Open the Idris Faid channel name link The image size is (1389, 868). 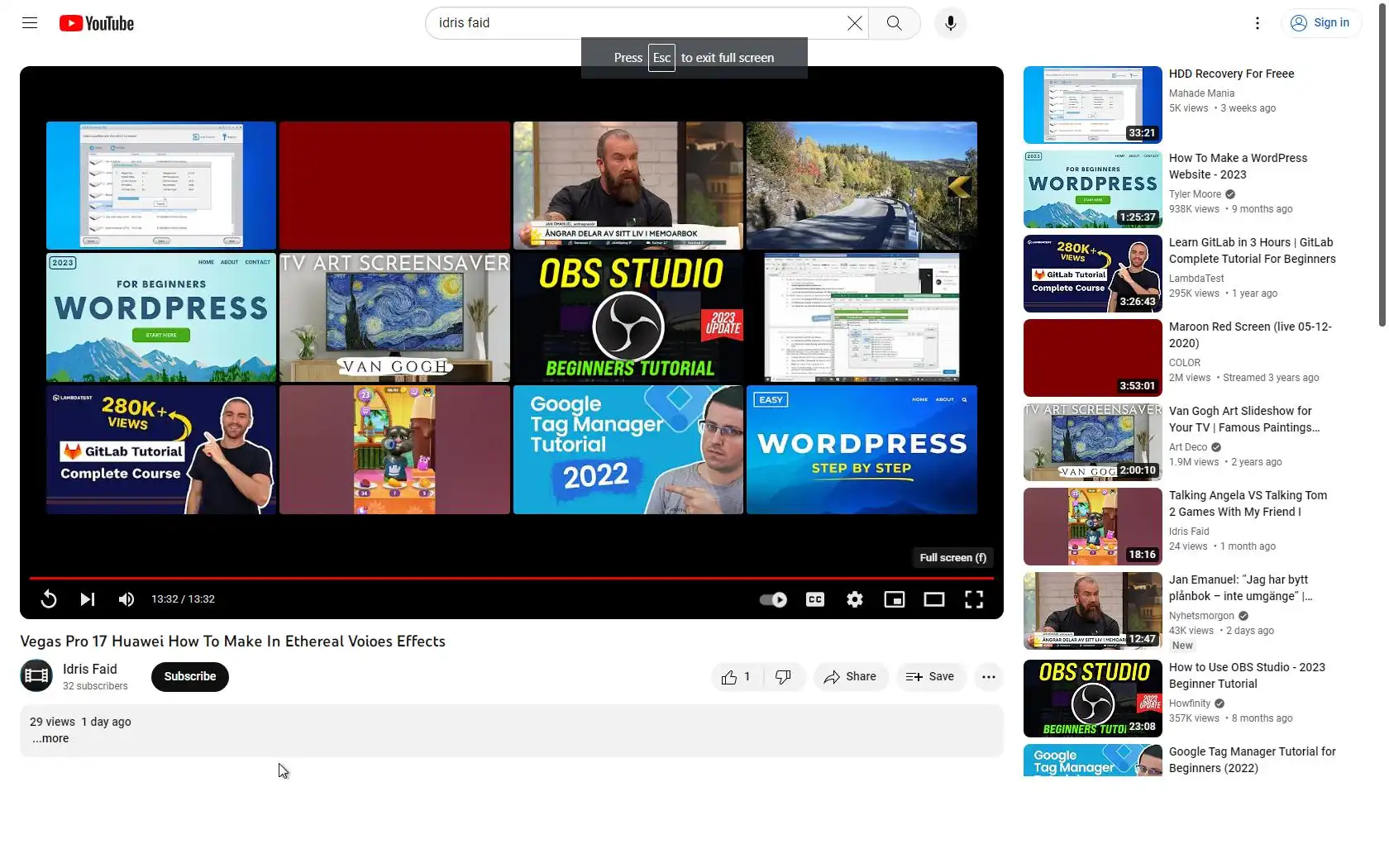(90, 669)
